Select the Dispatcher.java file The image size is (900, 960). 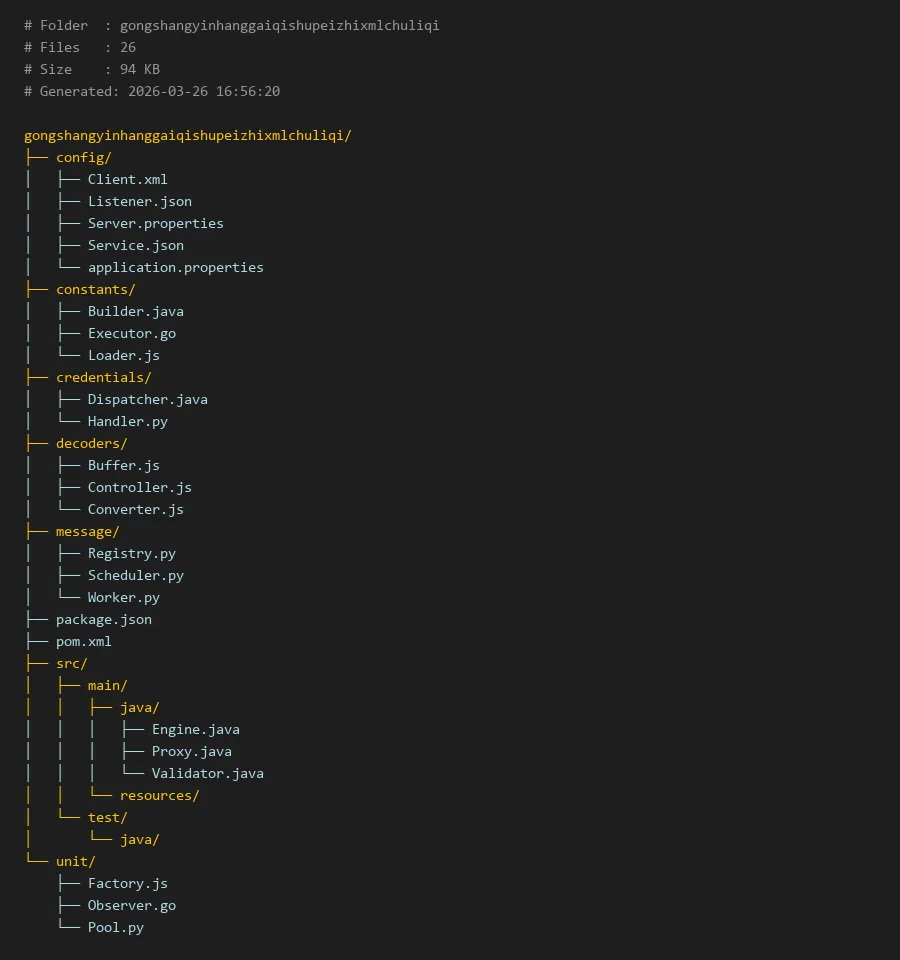(147, 399)
